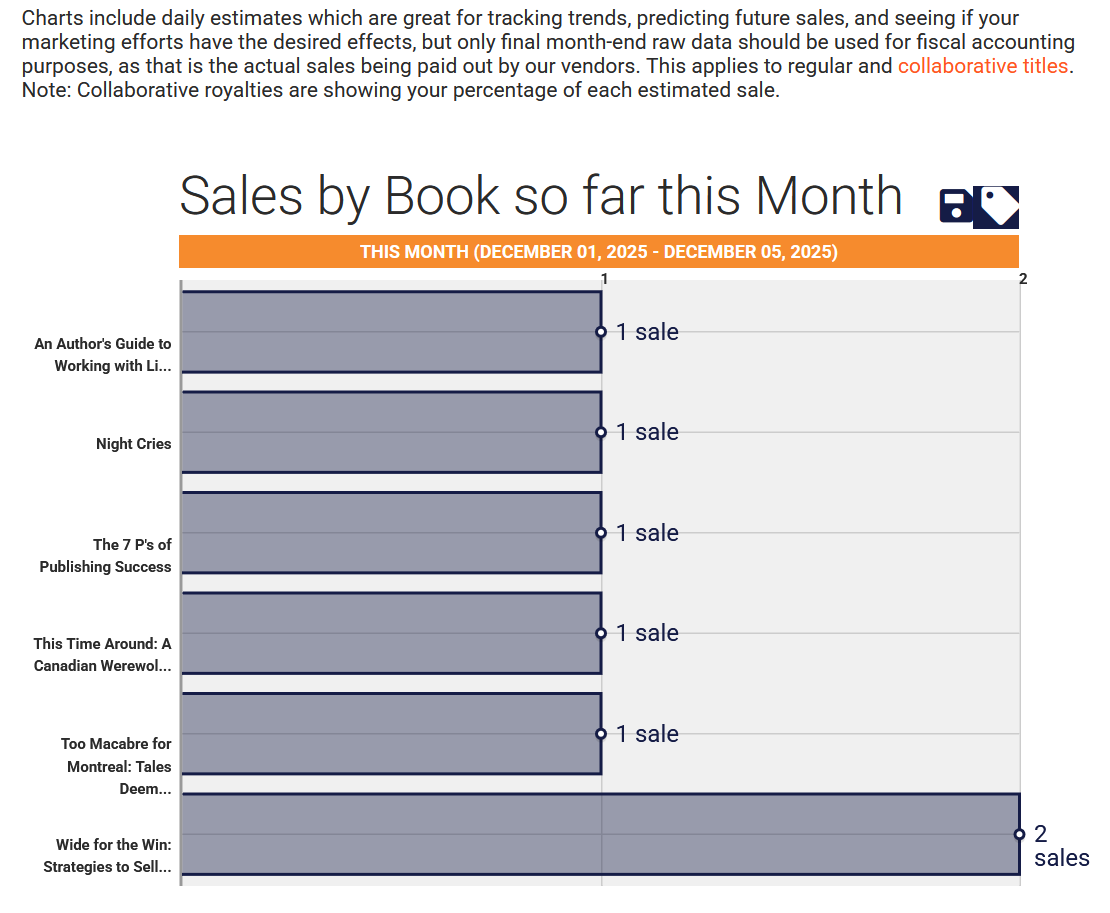Click the data point marker showing 2 sales
This screenshot has height=913, width=1110.
pyautogui.click(x=1019, y=834)
